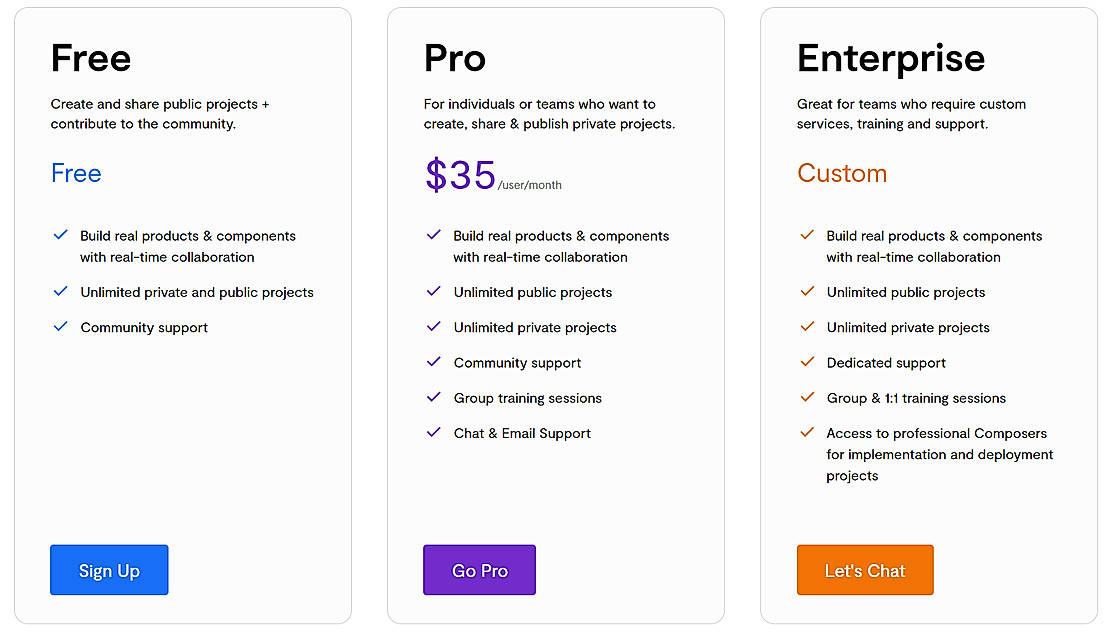Screen dimensions: 1108x637
Task: Click the blue Sign Up button
Action: click(109, 570)
